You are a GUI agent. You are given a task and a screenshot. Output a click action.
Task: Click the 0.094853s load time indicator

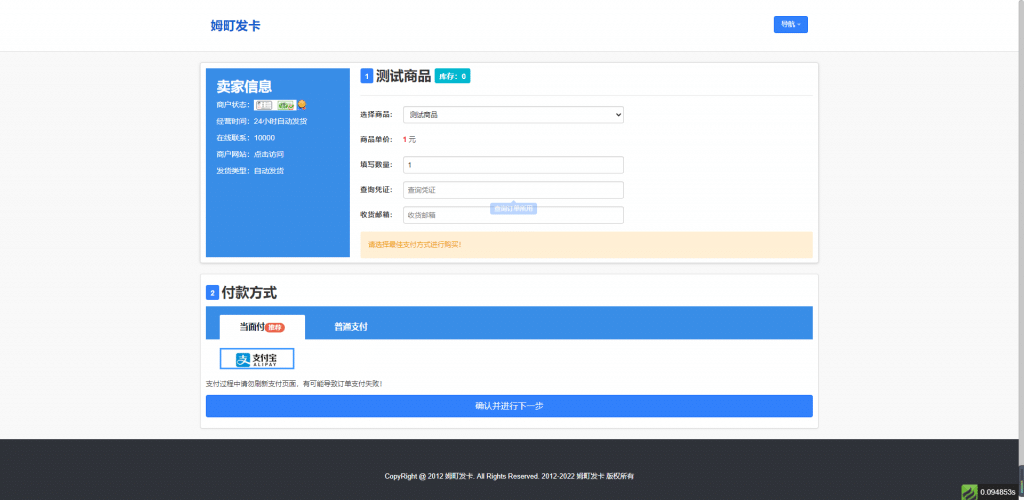tap(1000, 491)
